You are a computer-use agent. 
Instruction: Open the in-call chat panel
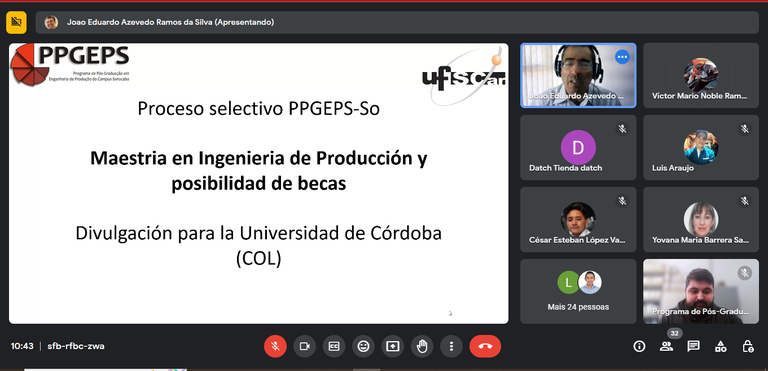(x=693, y=346)
